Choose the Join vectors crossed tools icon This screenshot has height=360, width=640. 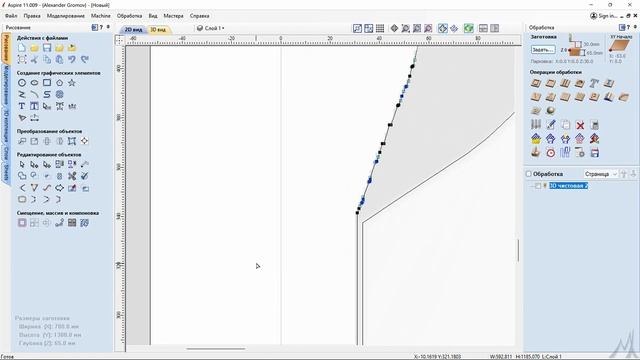pos(72,176)
